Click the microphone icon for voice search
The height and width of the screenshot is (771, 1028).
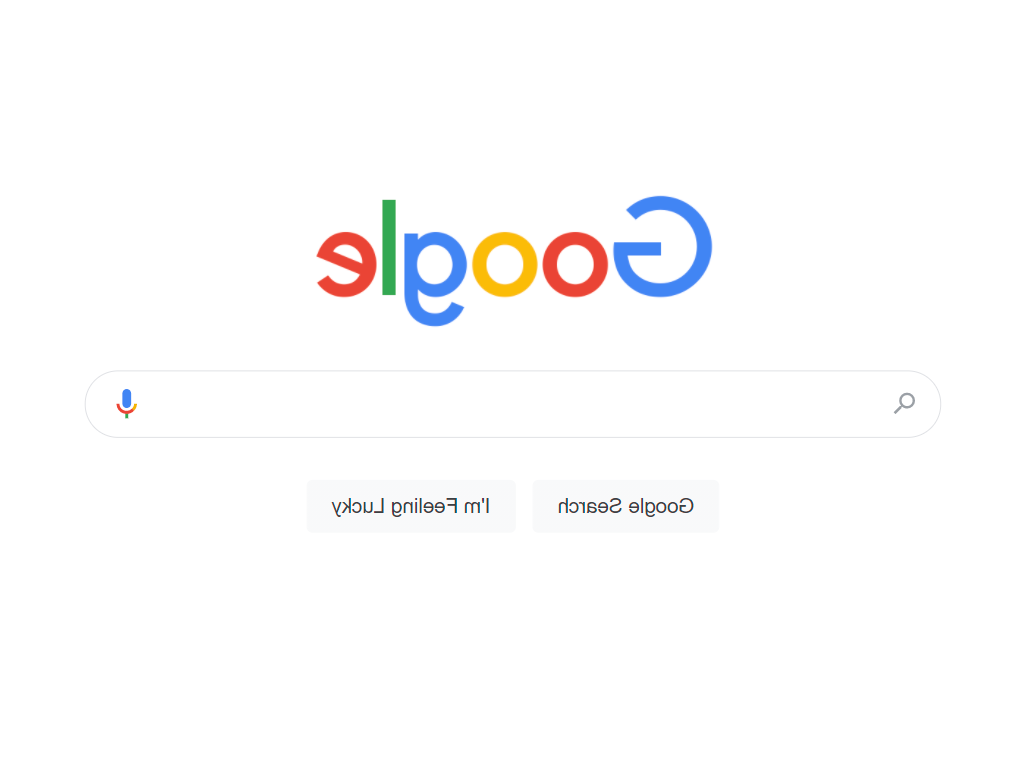127,404
